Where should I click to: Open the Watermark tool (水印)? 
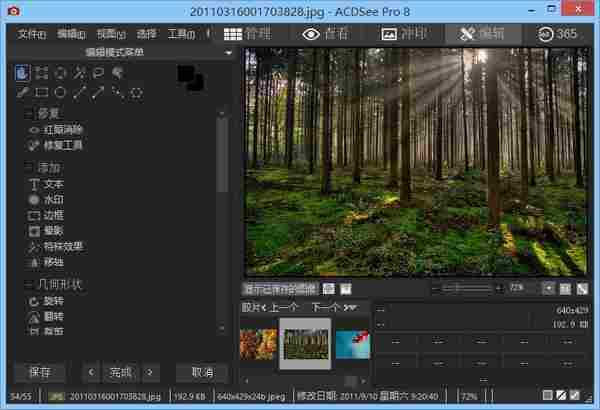52,200
